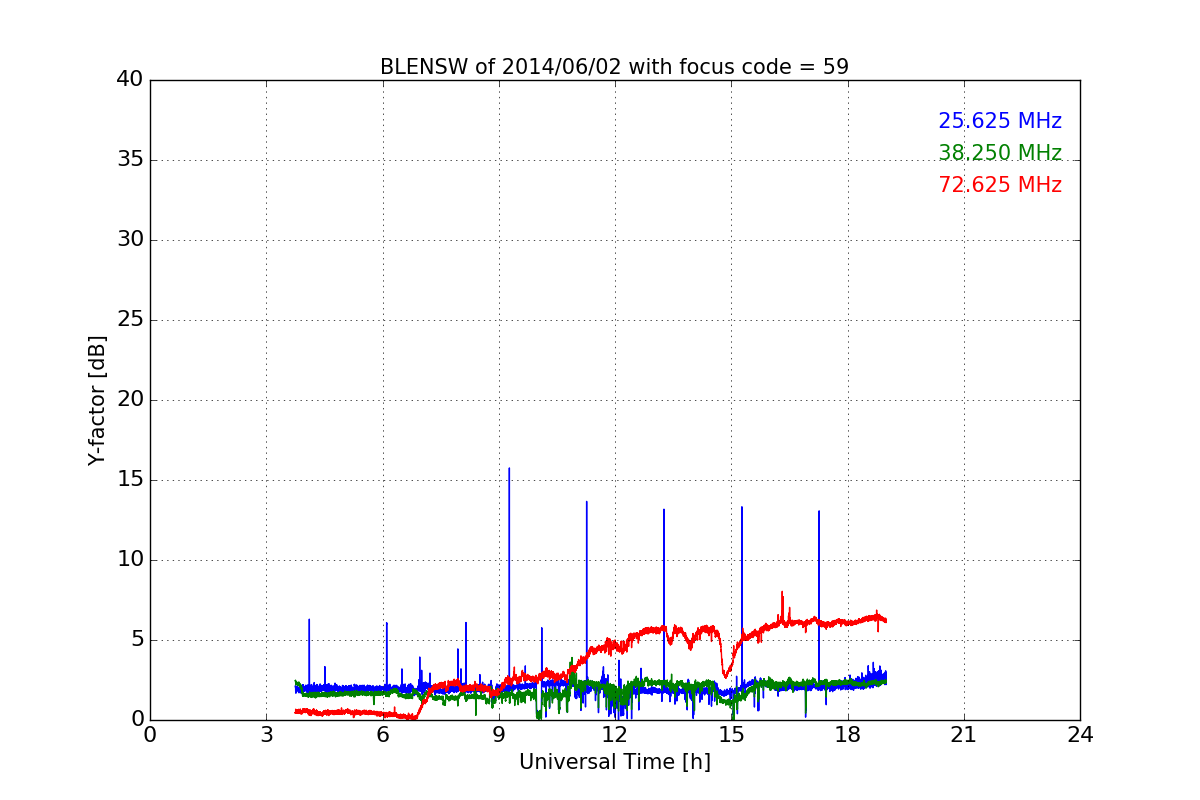Image resolution: width=1200 pixels, height=800 pixels.
Task: Click the "Y-factor [dB]" axis label
Action: pos(97,400)
